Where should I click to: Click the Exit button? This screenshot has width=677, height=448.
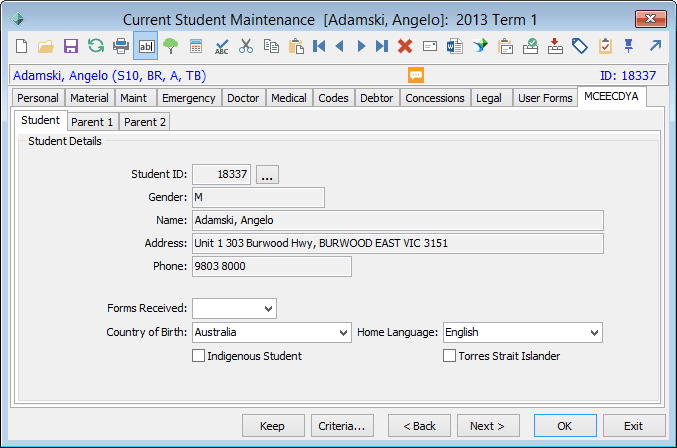[634, 426]
